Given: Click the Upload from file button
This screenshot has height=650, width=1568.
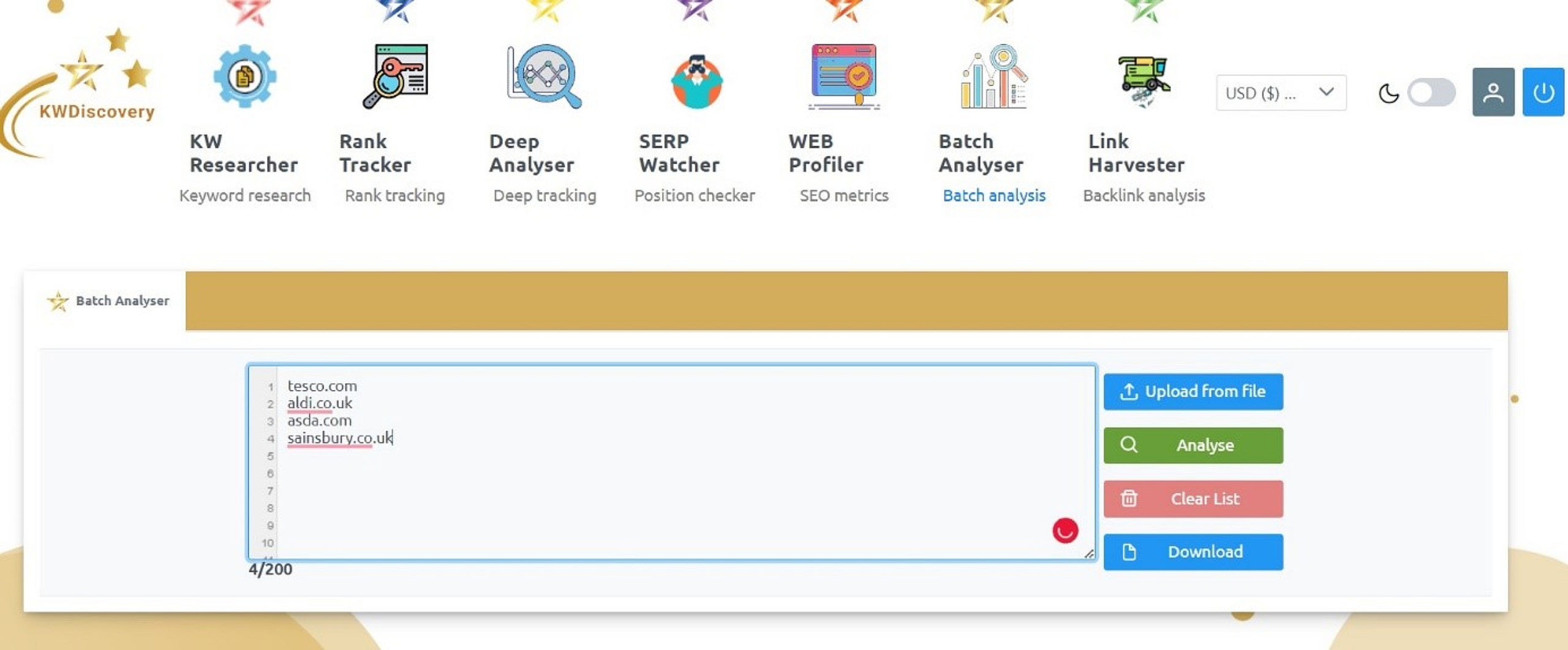Looking at the screenshot, I should pyautogui.click(x=1193, y=392).
